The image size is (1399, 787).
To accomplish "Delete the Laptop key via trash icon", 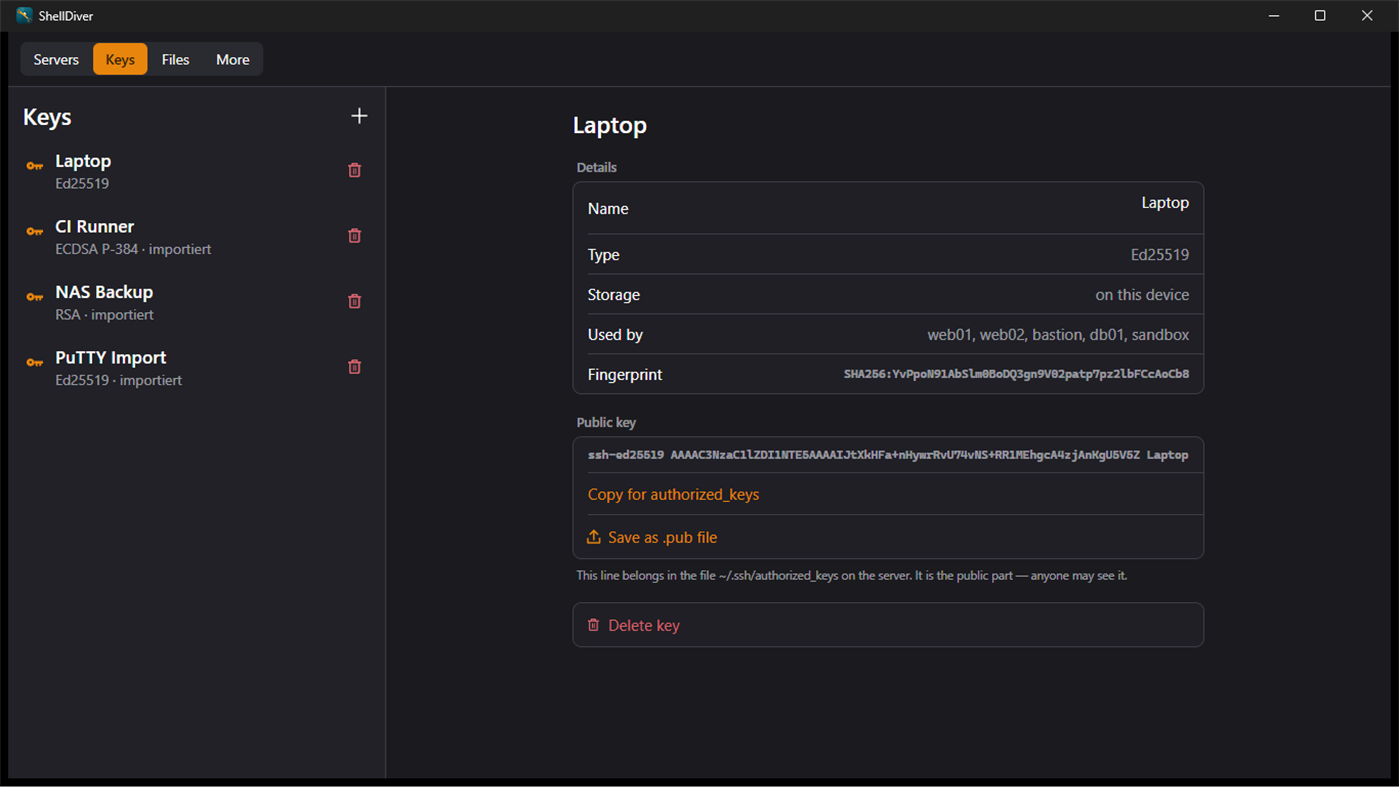I will [x=354, y=170].
